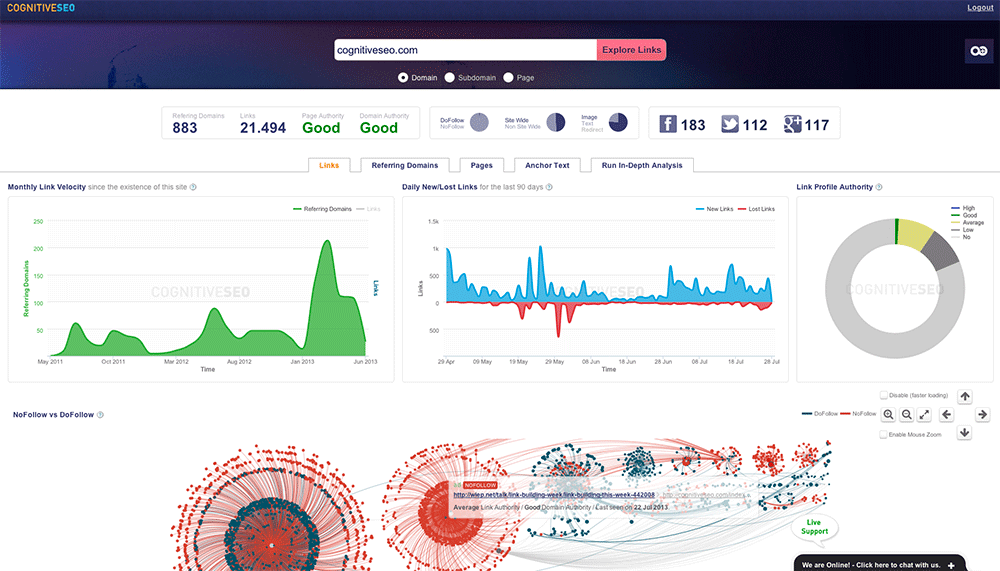Click the Image/Text/Redirect pie chart icon

click(x=618, y=122)
